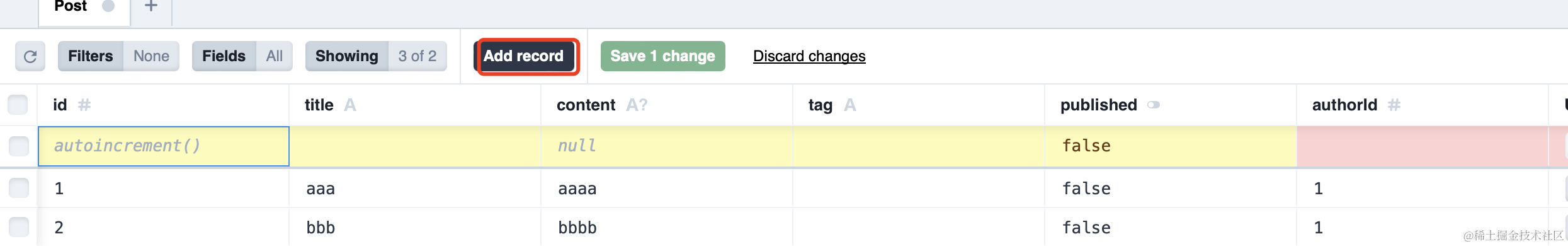
Task: Click Save 1 change button
Action: tap(662, 56)
